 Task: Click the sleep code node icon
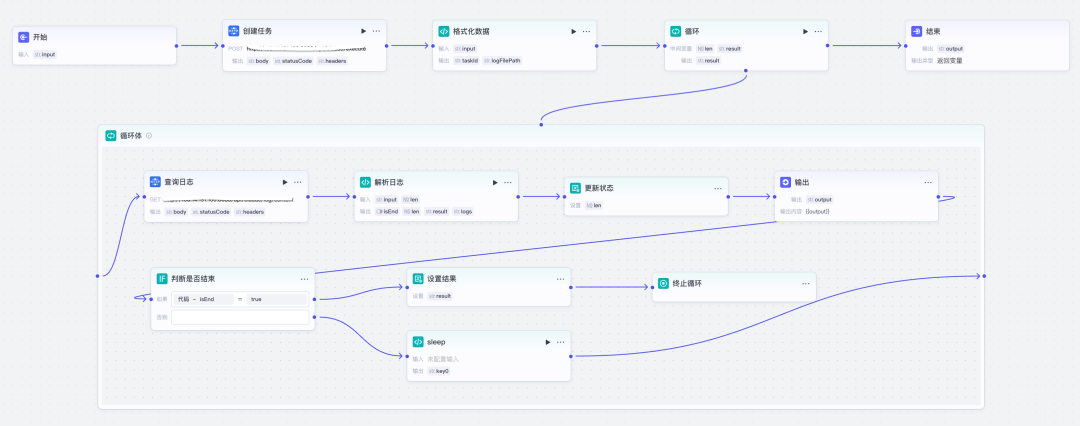pos(417,342)
